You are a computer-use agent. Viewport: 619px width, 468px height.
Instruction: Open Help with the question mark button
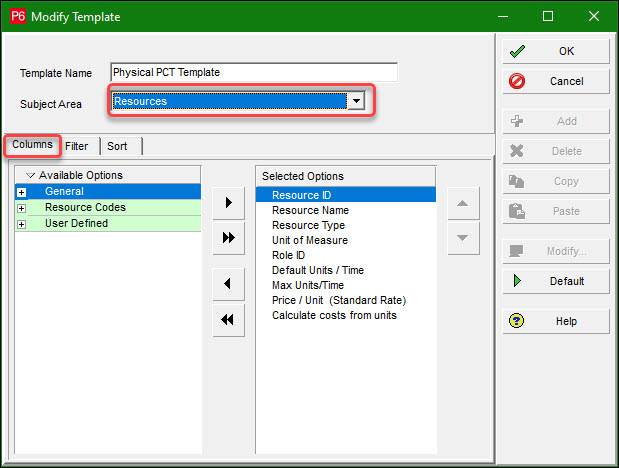556,321
